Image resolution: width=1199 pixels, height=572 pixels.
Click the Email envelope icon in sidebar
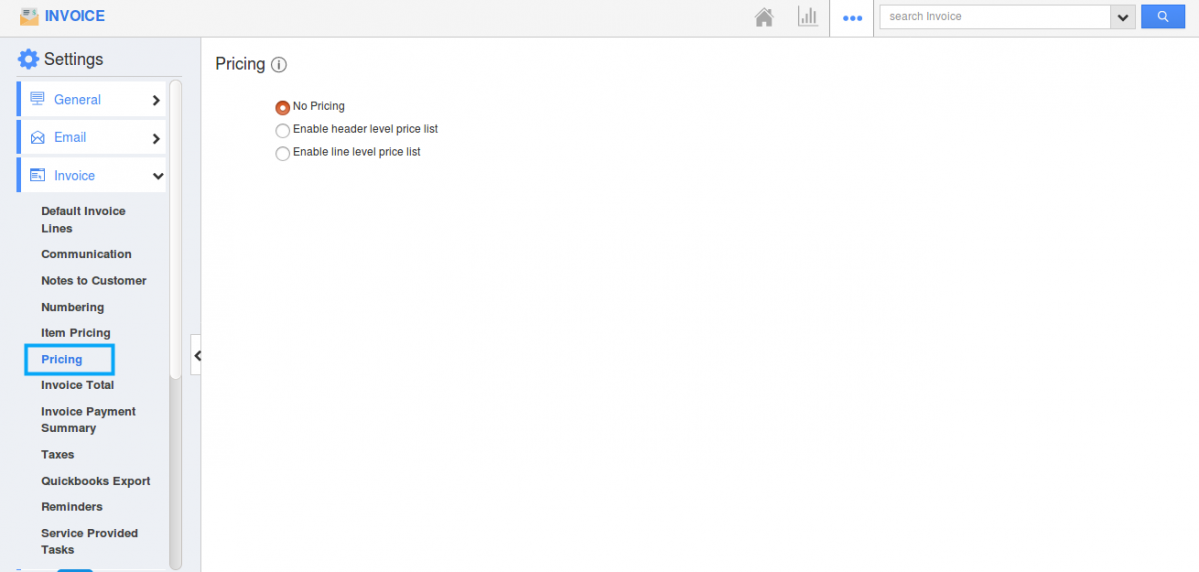tap(37, 138)
